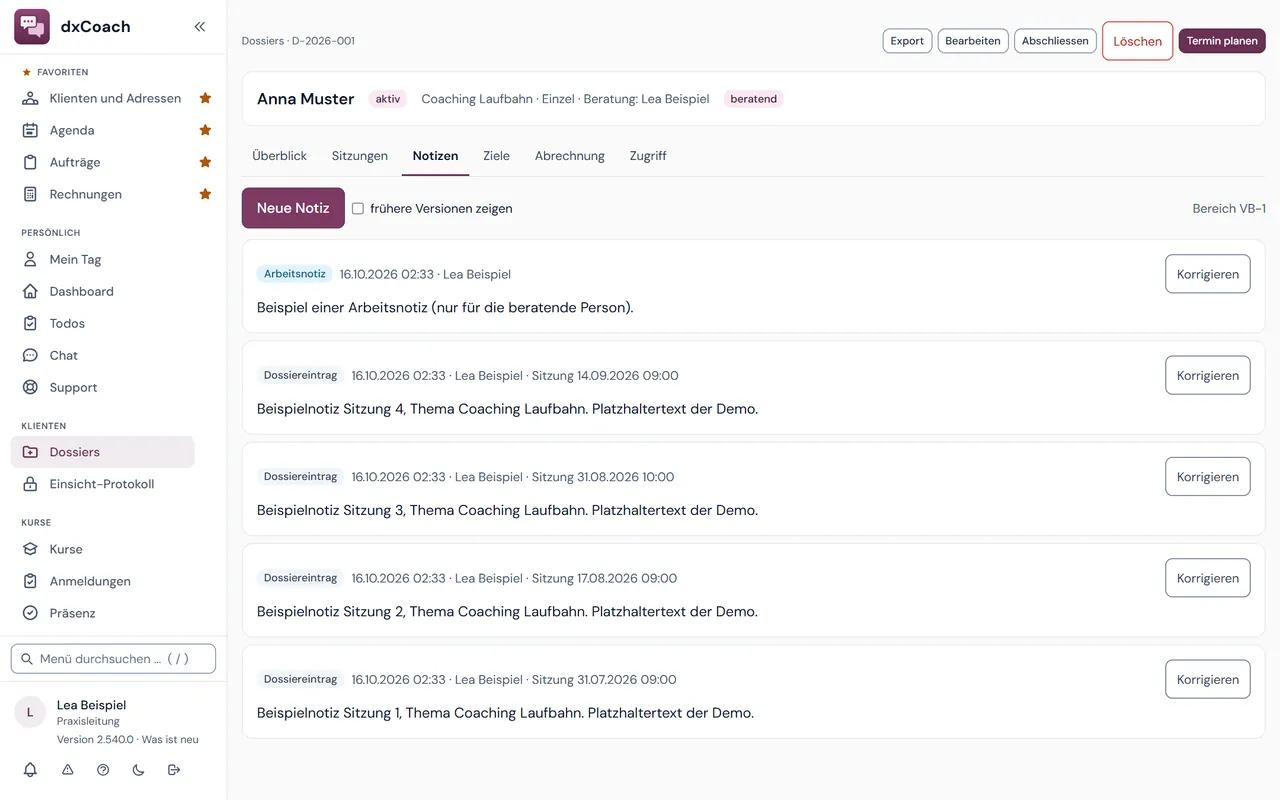Switch to the Sitzungen tab
1280x800 pixels.
[x=360, y=156]
